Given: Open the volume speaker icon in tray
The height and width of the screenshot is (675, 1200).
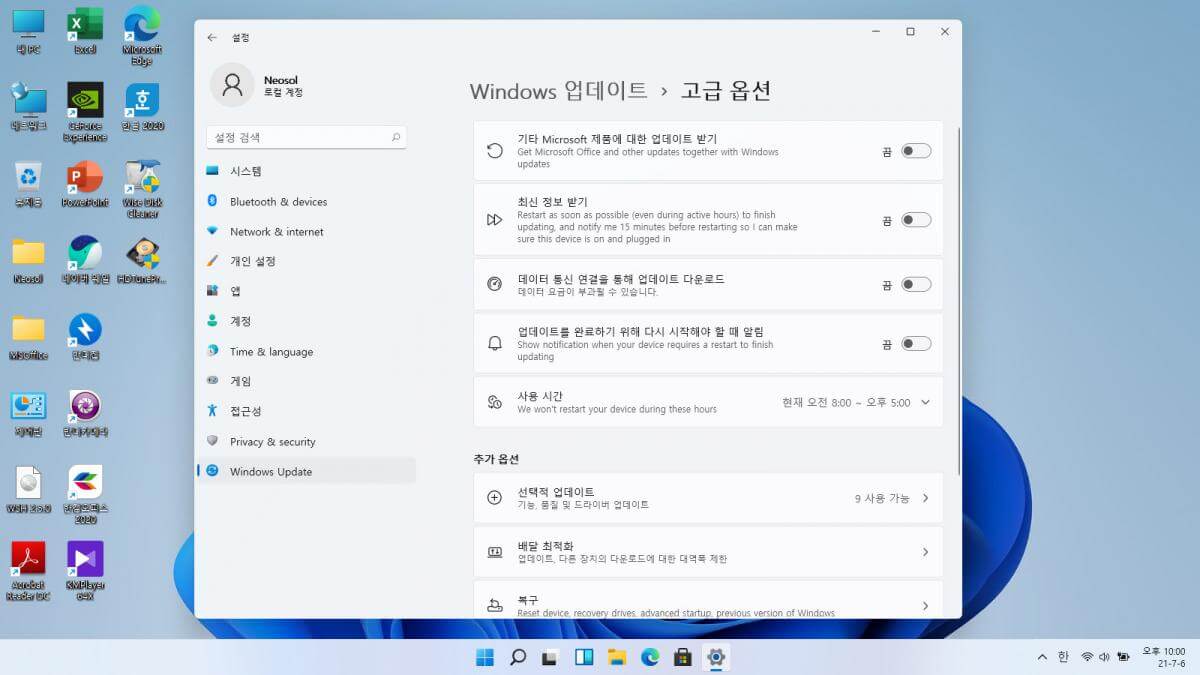Looking at the screenshot, I should [1105, 657].
